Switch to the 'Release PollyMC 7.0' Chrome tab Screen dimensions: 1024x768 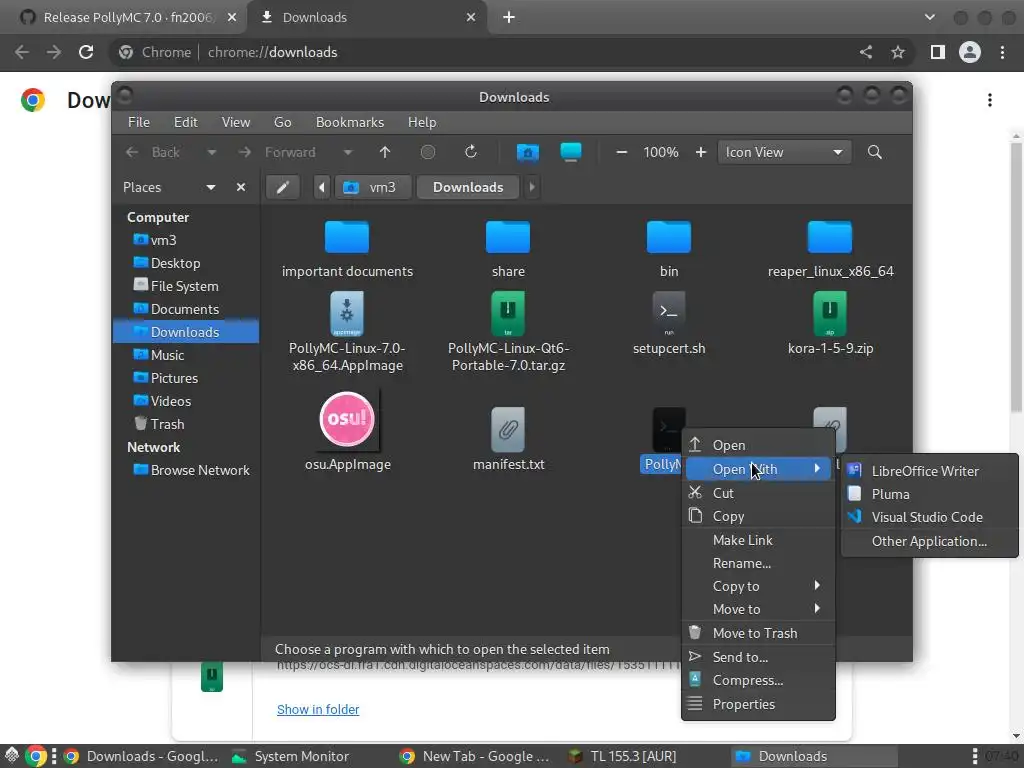(128, 17)
